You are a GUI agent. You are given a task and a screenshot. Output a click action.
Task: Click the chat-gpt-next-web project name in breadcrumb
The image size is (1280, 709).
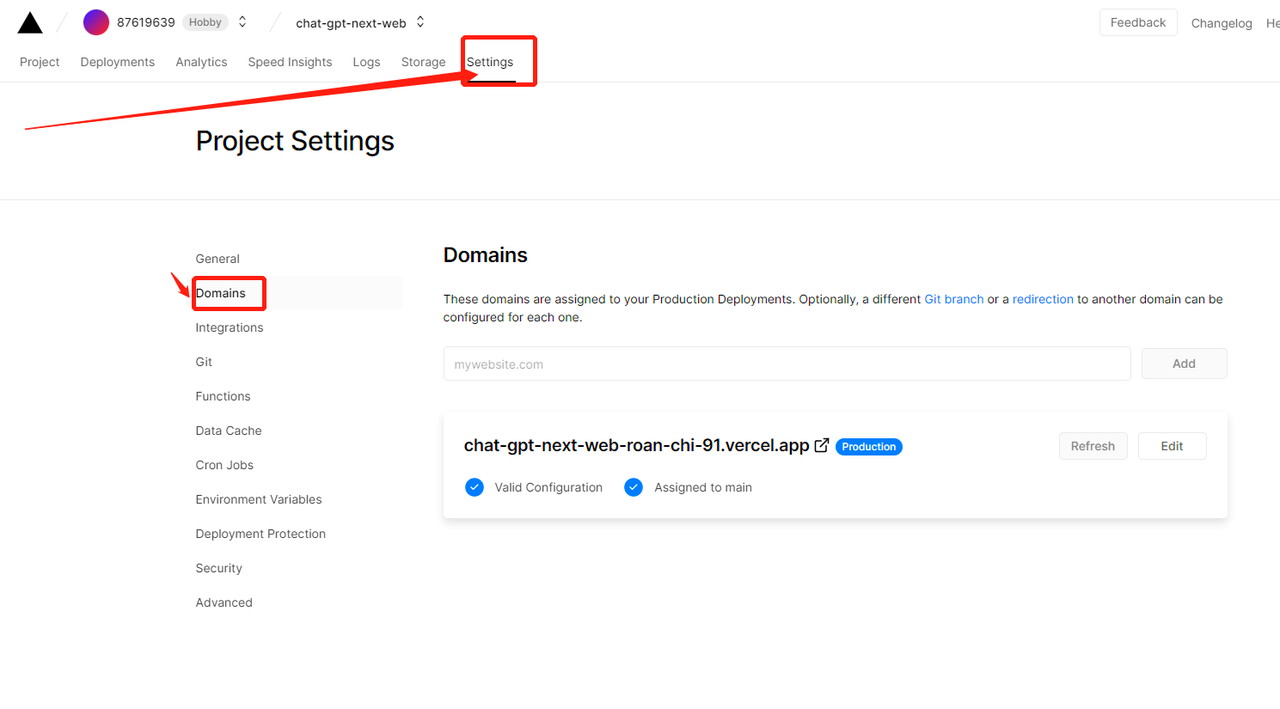351,22
